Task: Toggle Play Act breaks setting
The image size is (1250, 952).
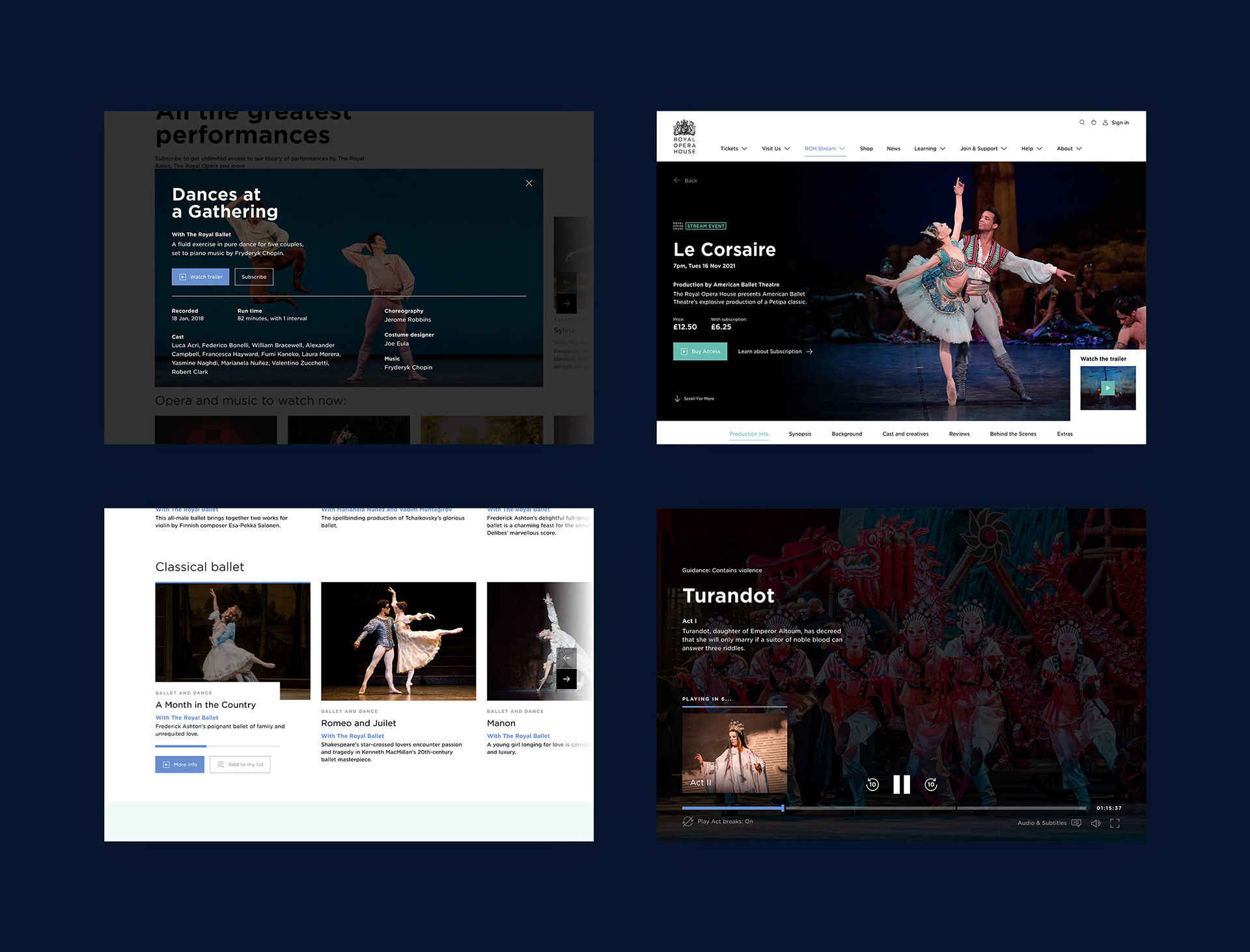Action: [x=717, y=822]
